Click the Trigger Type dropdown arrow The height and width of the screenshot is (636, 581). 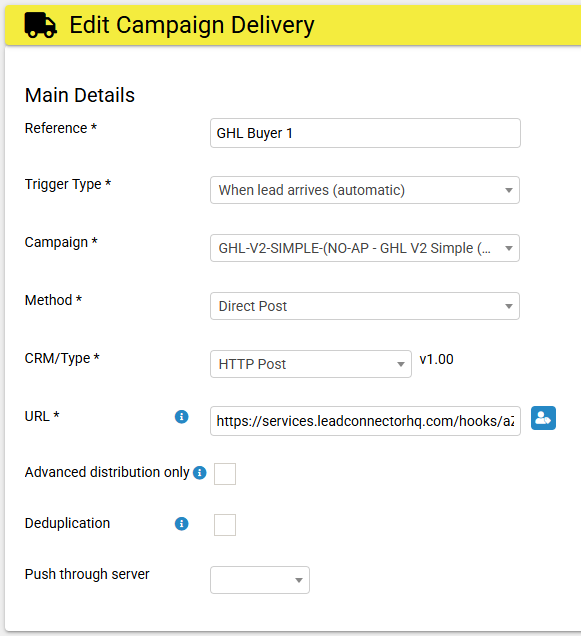click(509, 190)
